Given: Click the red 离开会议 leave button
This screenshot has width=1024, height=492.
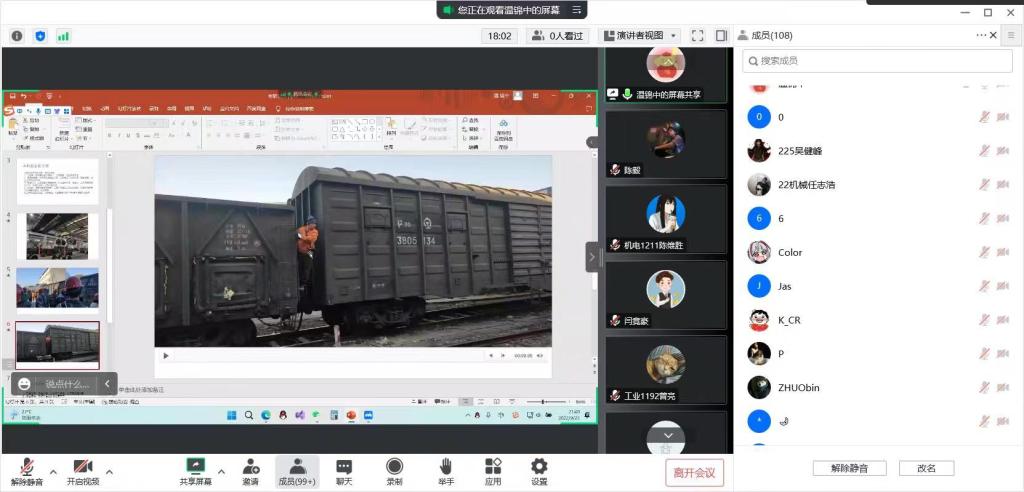Looking at the screenshot, I should pos(694,473).
